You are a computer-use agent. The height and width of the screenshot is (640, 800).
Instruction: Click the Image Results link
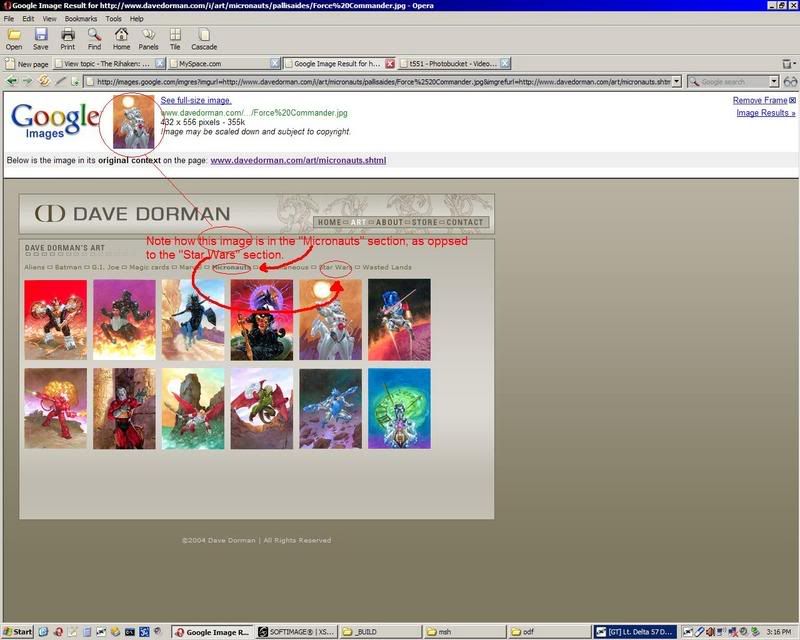[765, 113]
